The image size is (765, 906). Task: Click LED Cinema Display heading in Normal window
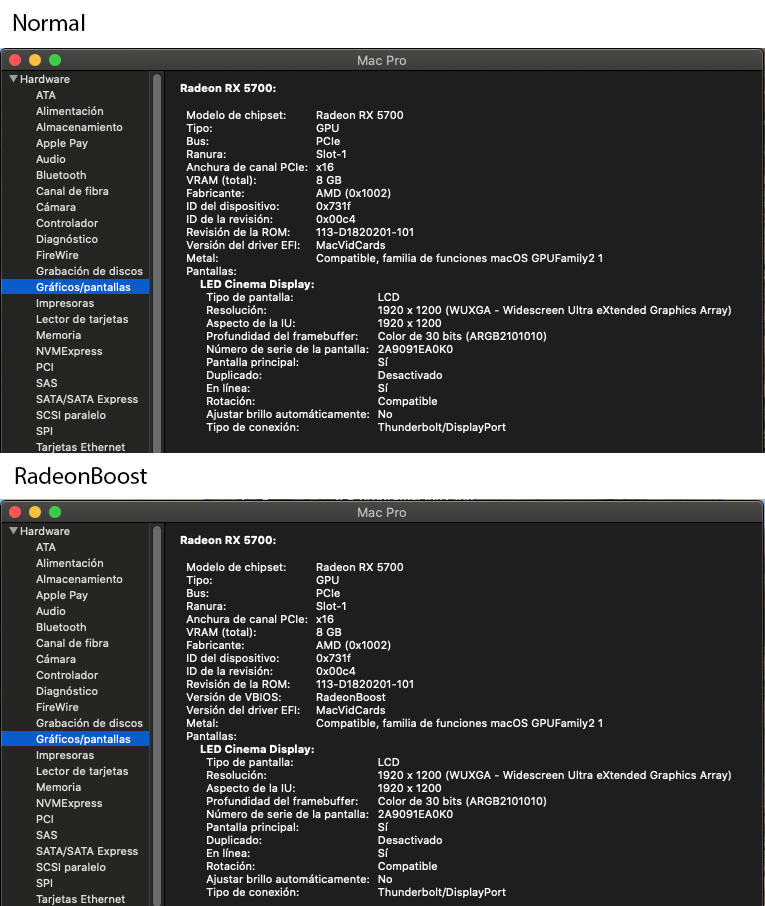[x=257, y=284]
